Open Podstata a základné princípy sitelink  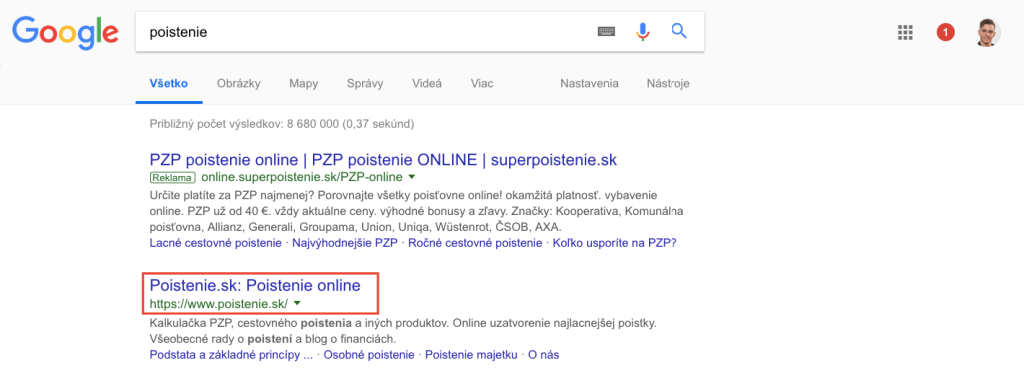point(231,356)
